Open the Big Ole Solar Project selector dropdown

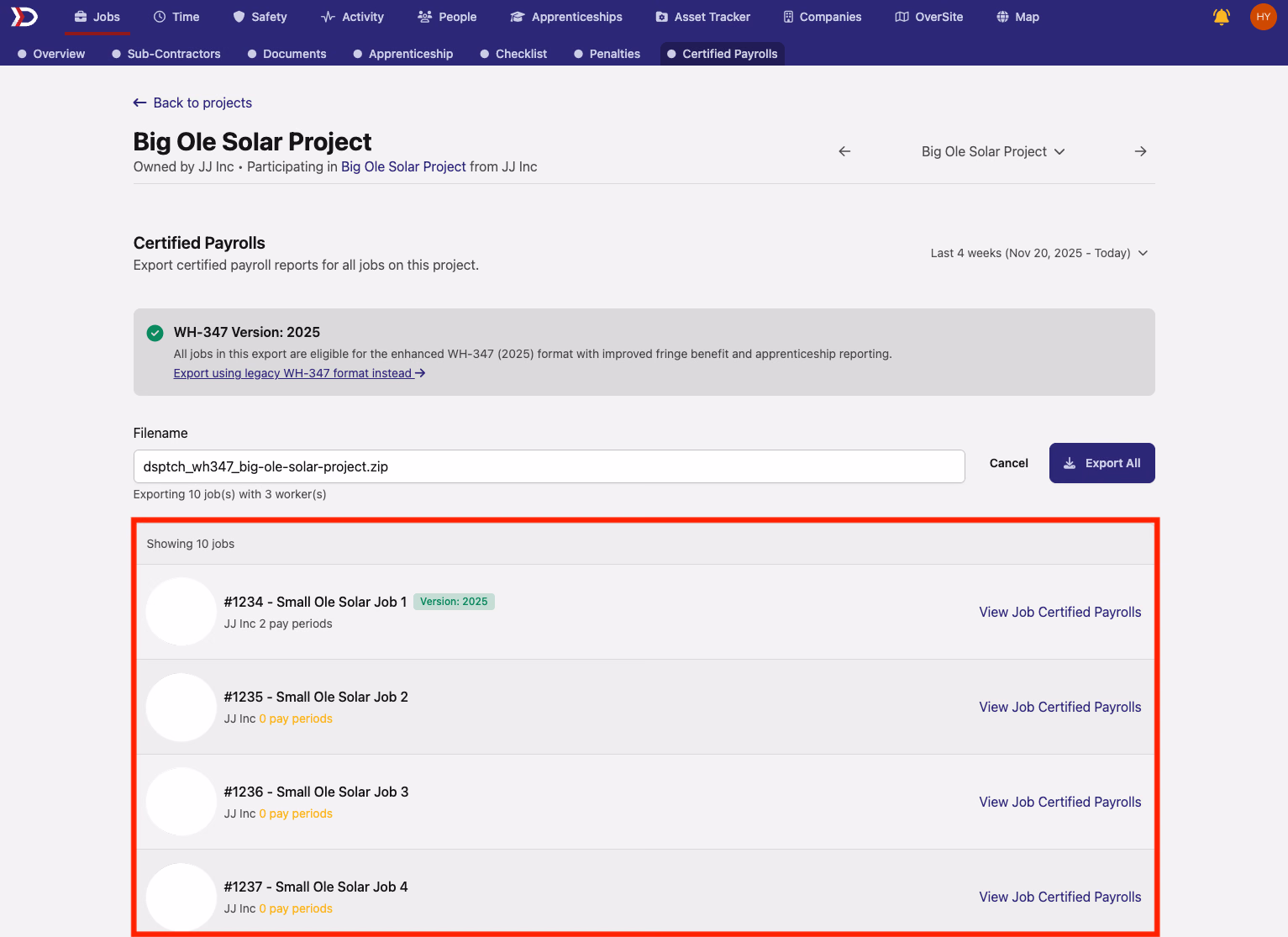click(993, 151)
